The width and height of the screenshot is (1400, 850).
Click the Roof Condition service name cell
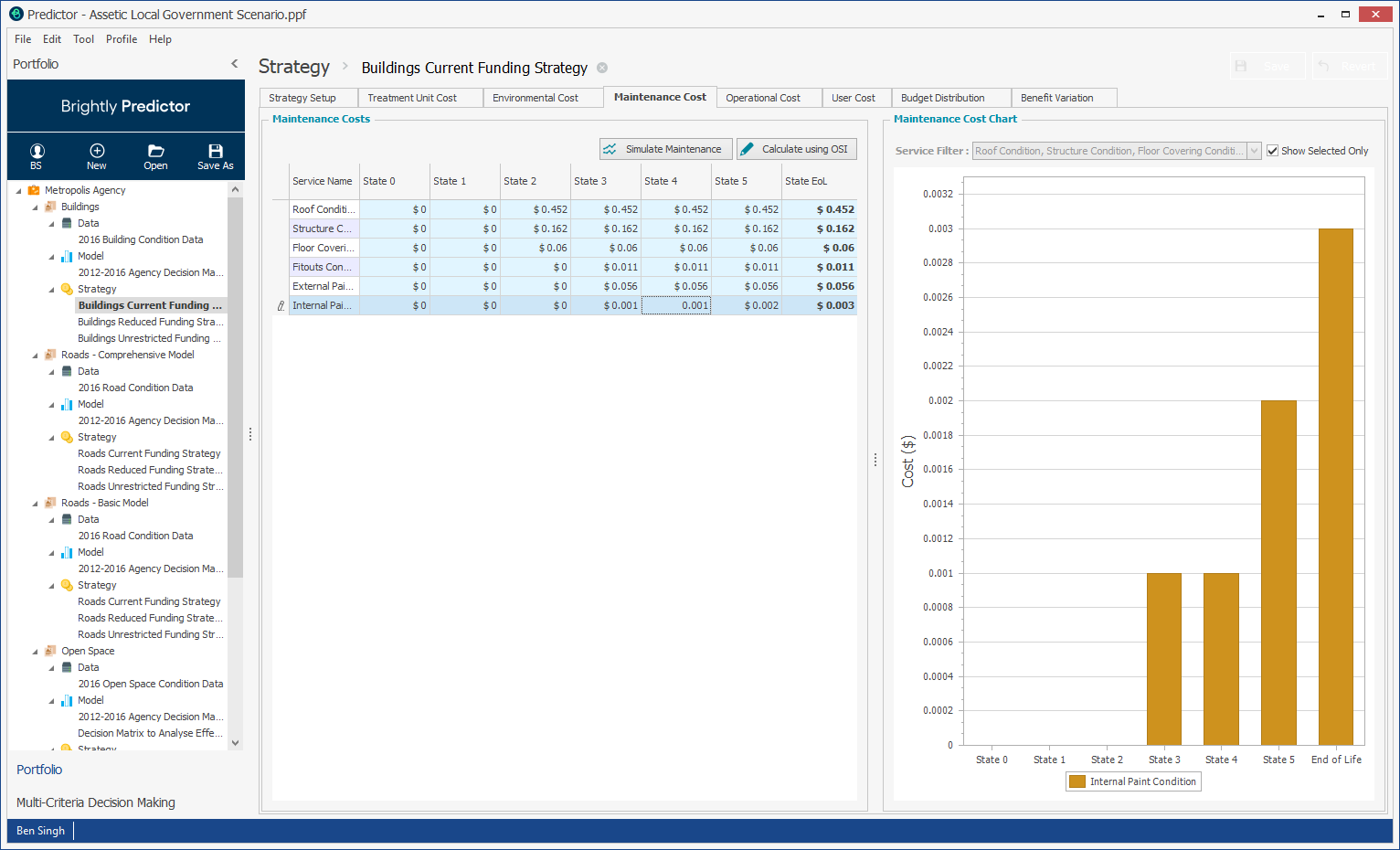323,209
